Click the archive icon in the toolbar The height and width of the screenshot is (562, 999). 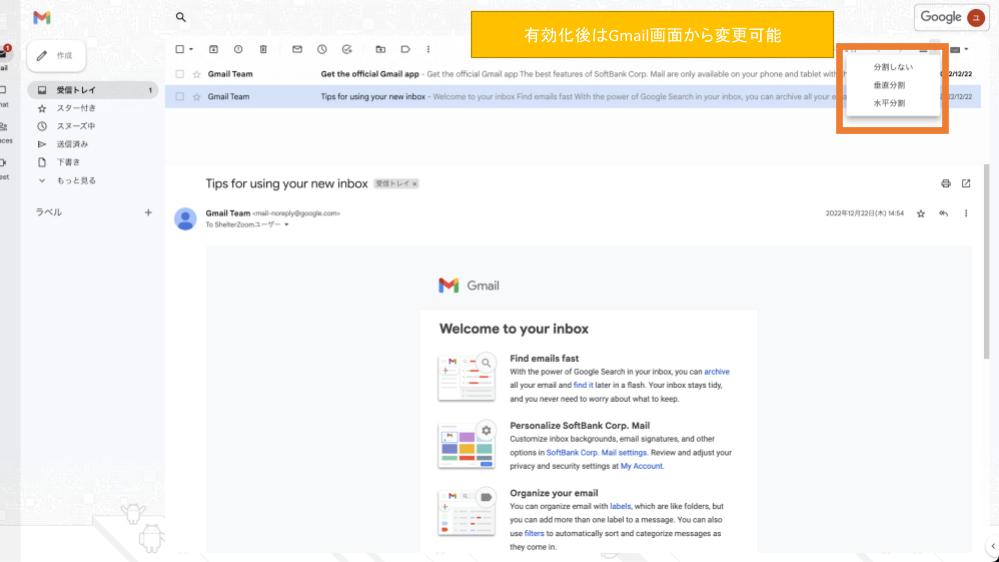click(x=213, y=49)
